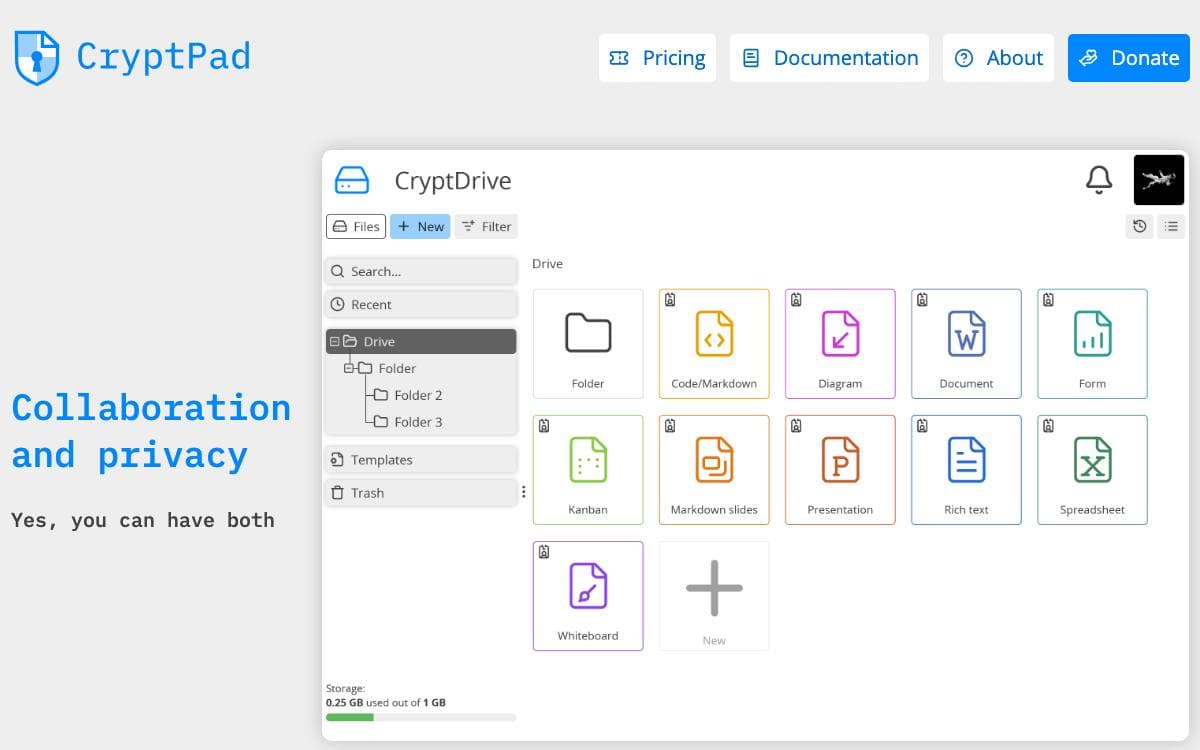
Task: Click lock badge on Whiteboard tile
Action: (544, 552)
